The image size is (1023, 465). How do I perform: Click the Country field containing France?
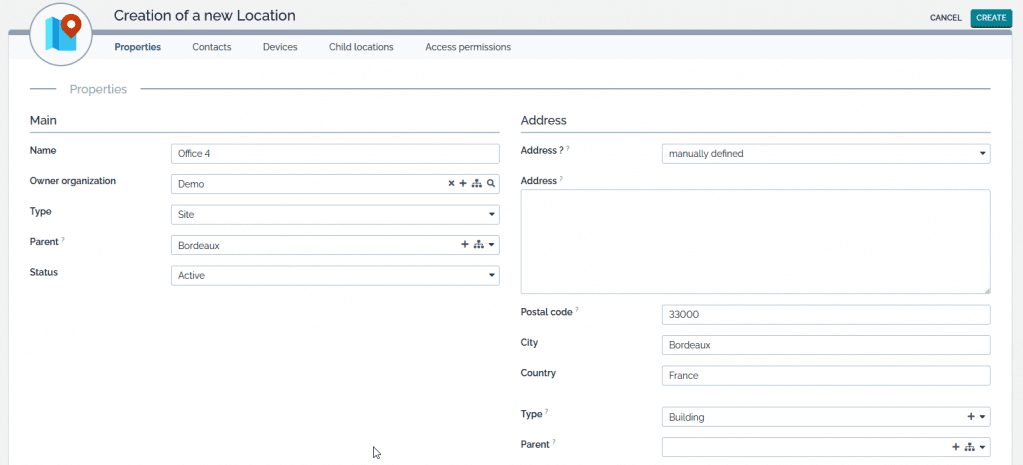click(826, 376)
